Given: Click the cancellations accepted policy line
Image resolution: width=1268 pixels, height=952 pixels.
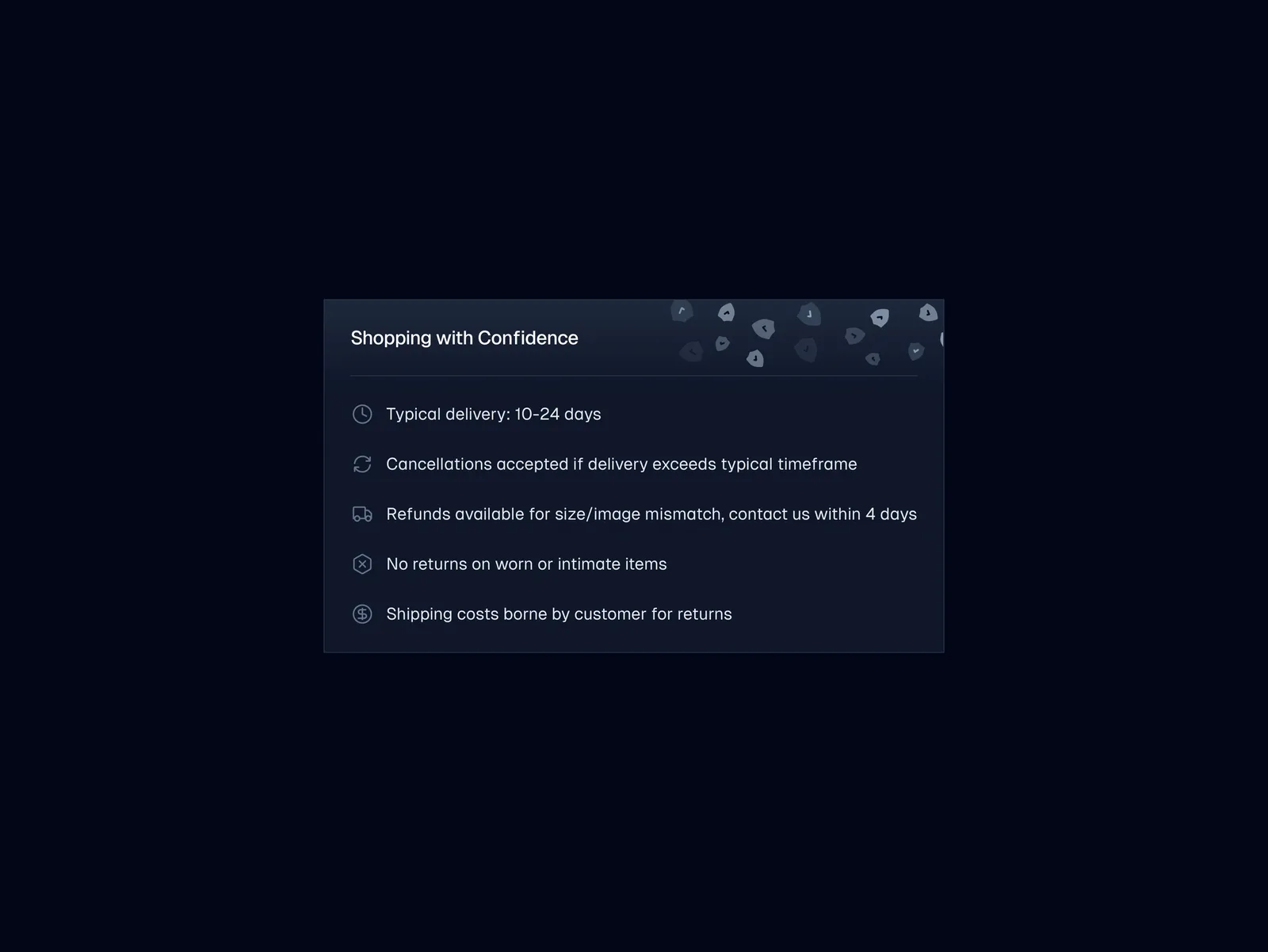Looking at the screenshot, I should 621,465.
